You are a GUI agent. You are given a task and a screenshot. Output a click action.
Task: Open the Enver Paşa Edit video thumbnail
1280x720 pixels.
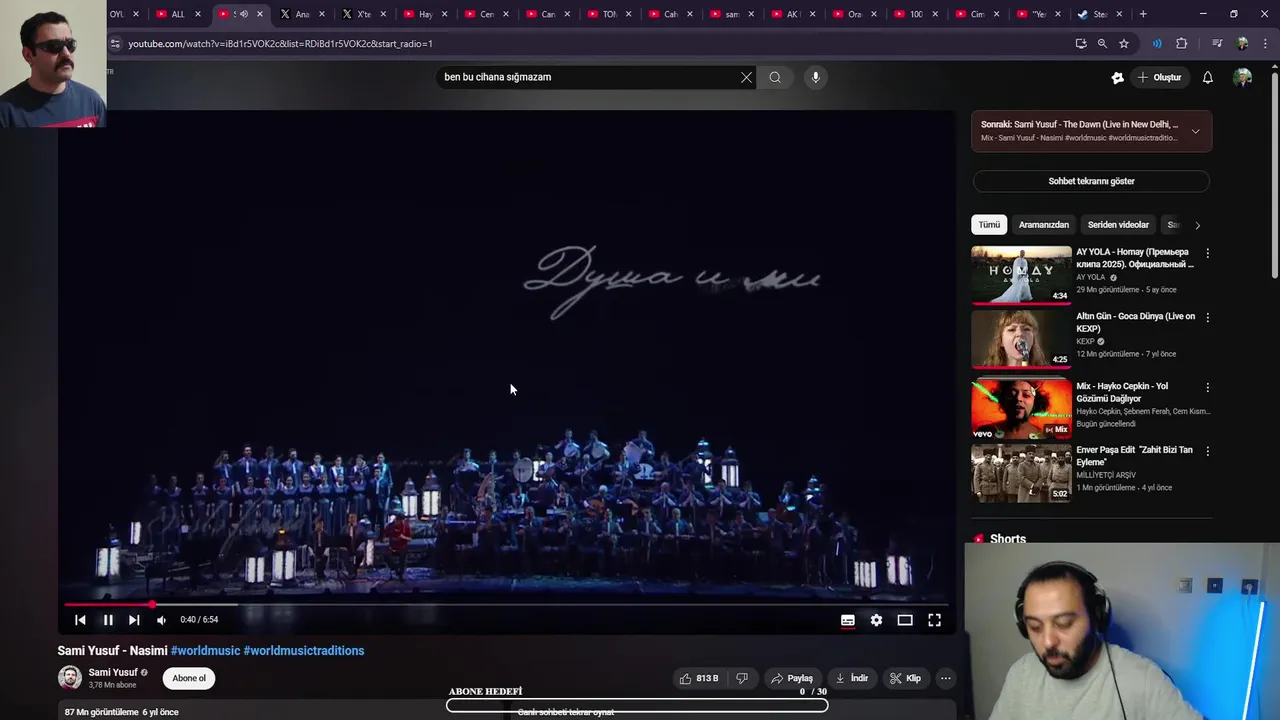click(x=1021, y=472)
